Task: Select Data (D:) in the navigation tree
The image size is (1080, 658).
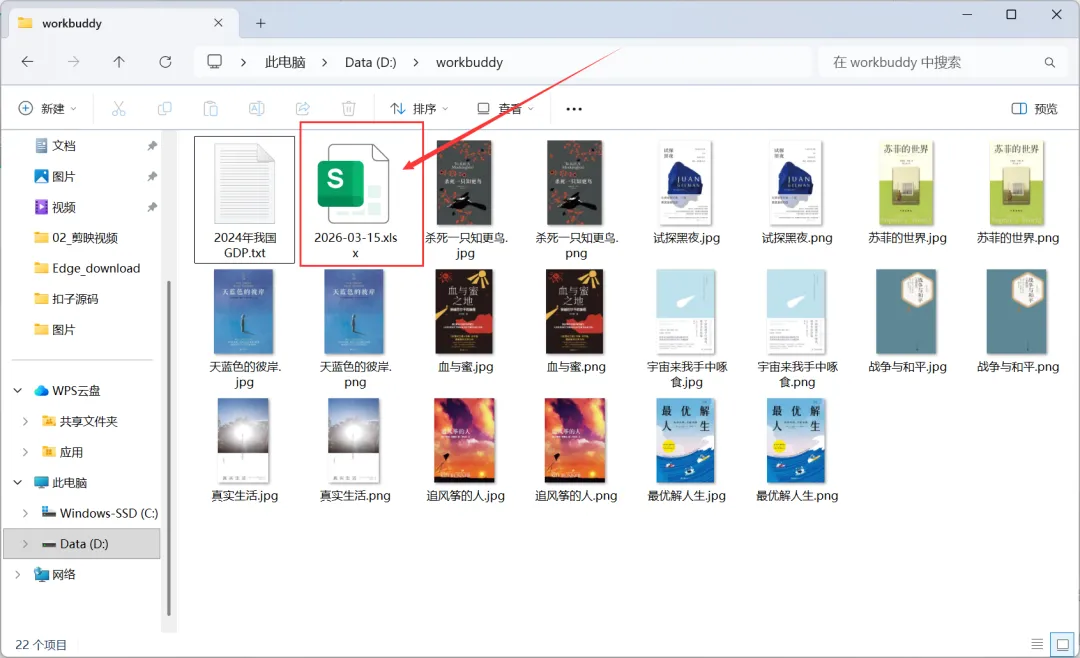Action: [x=82, y=544]
